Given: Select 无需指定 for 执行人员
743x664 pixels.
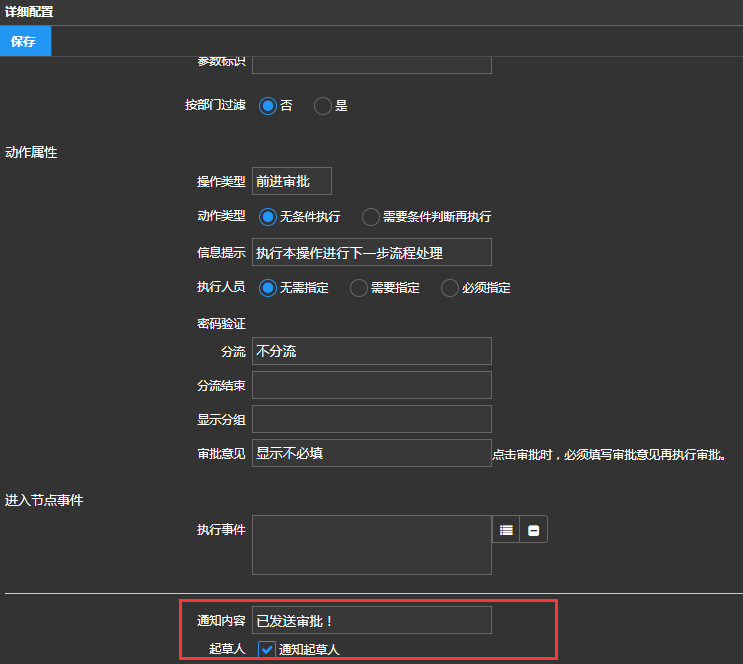Looking at the screenshot, I should tap(268, 288).
